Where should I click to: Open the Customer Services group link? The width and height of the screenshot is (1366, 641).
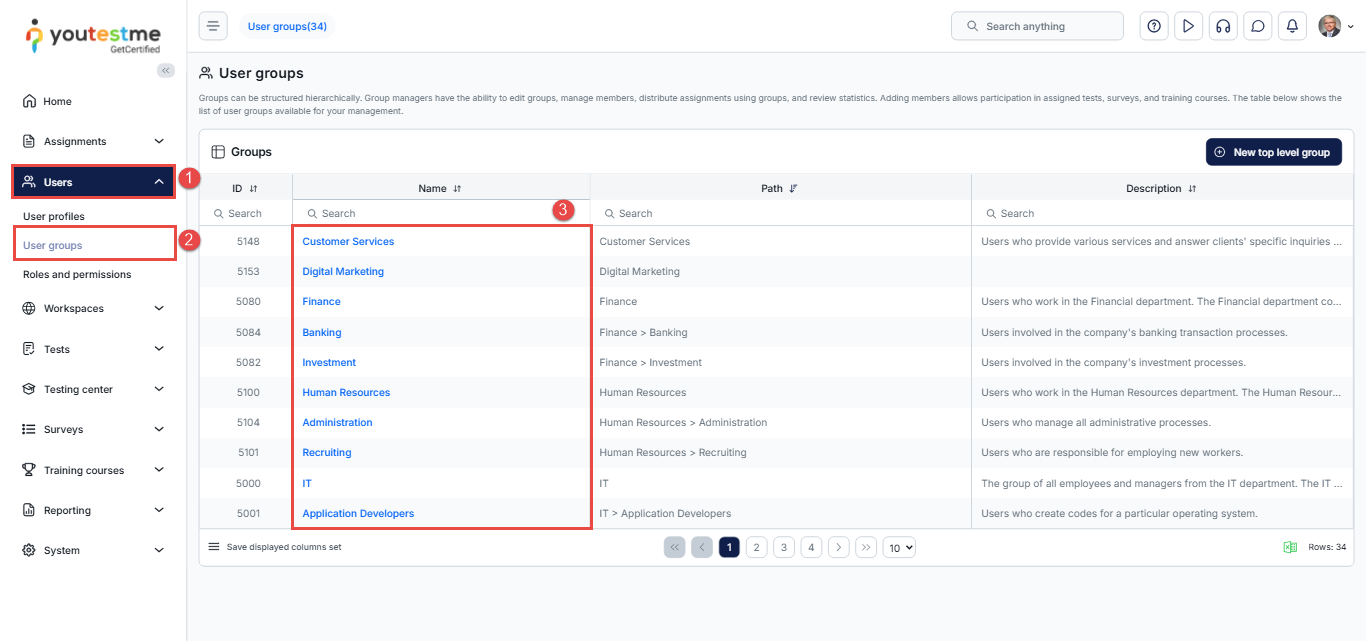coord(348,241)
